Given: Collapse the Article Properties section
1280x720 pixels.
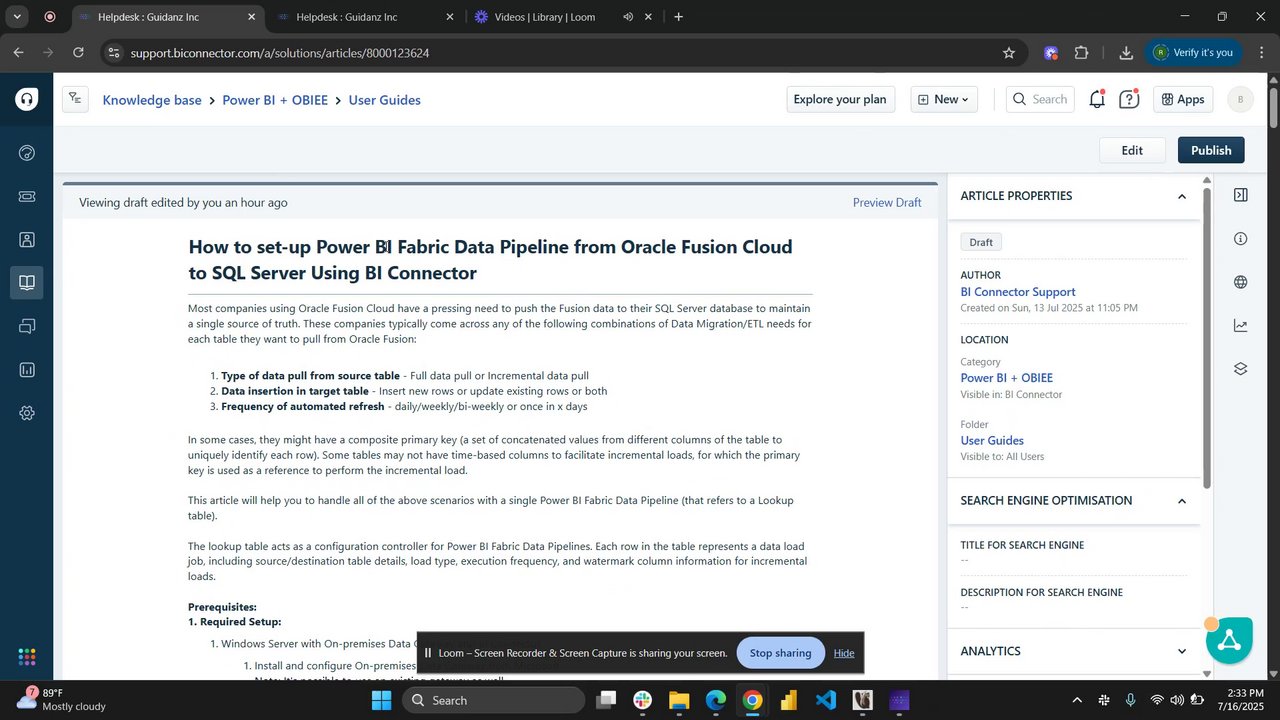Looking at the screenshot, I should tap(1181, 196).
